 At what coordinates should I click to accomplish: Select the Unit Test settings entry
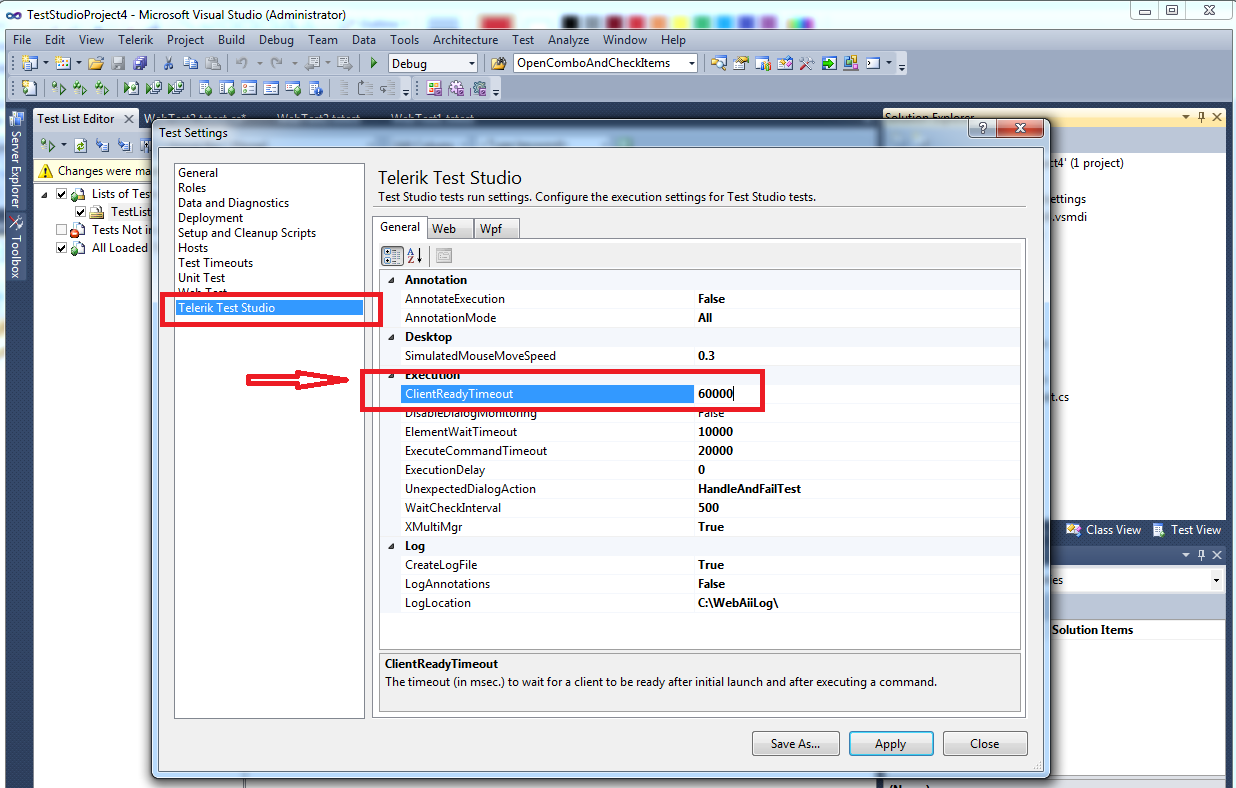click(x=201, y=278)
